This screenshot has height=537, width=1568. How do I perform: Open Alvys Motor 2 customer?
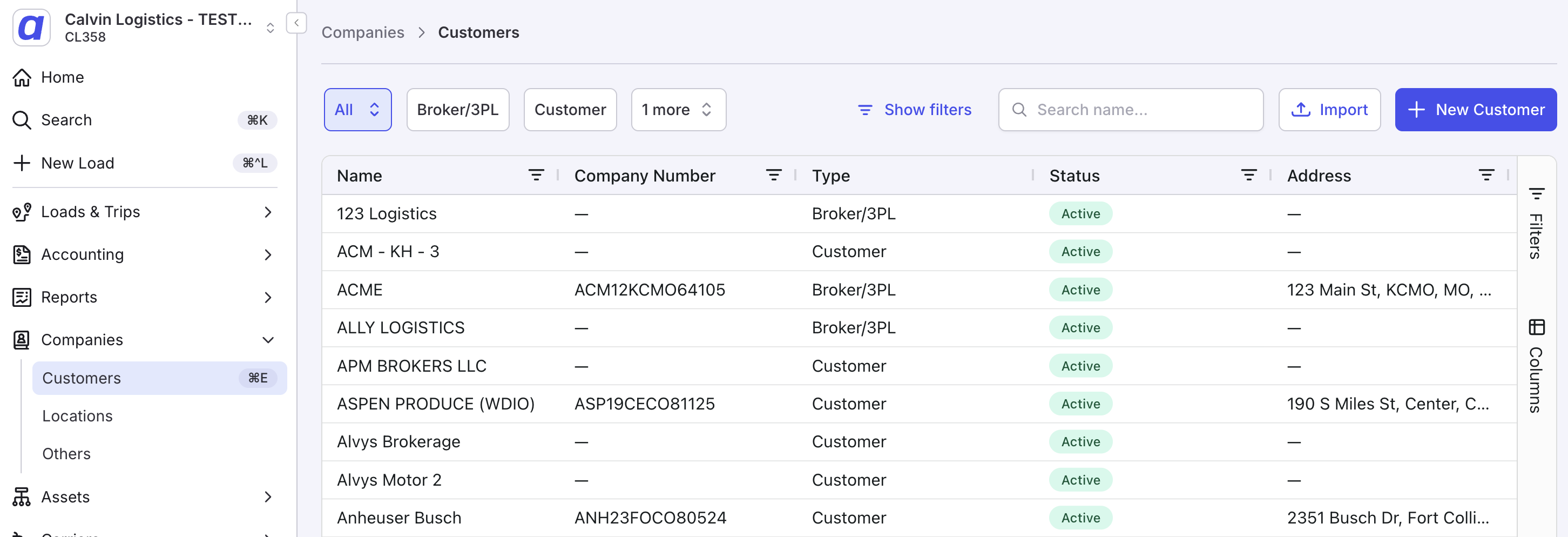click(x=919, y=480)
